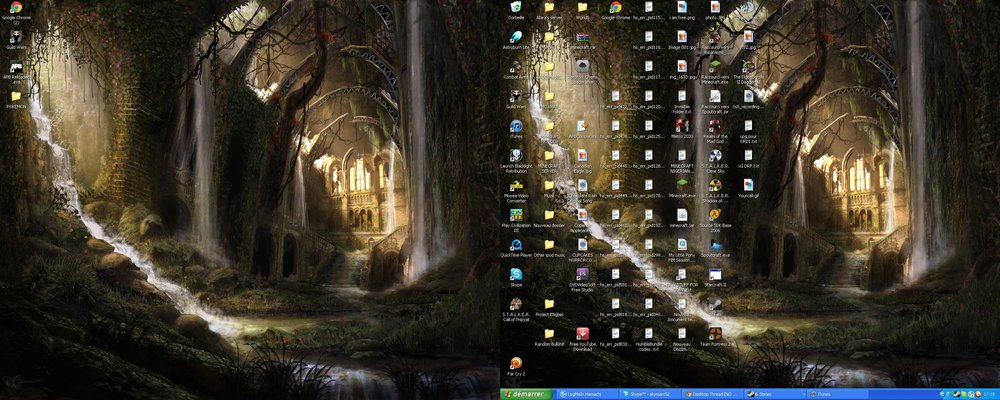
Task: Open the Random Bullshit folder
Action: [549, 336]
